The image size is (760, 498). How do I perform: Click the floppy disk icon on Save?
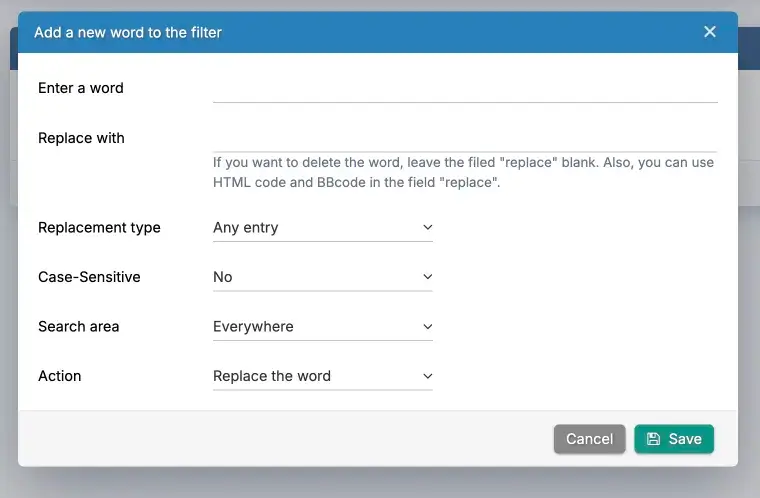pos(653,439)
